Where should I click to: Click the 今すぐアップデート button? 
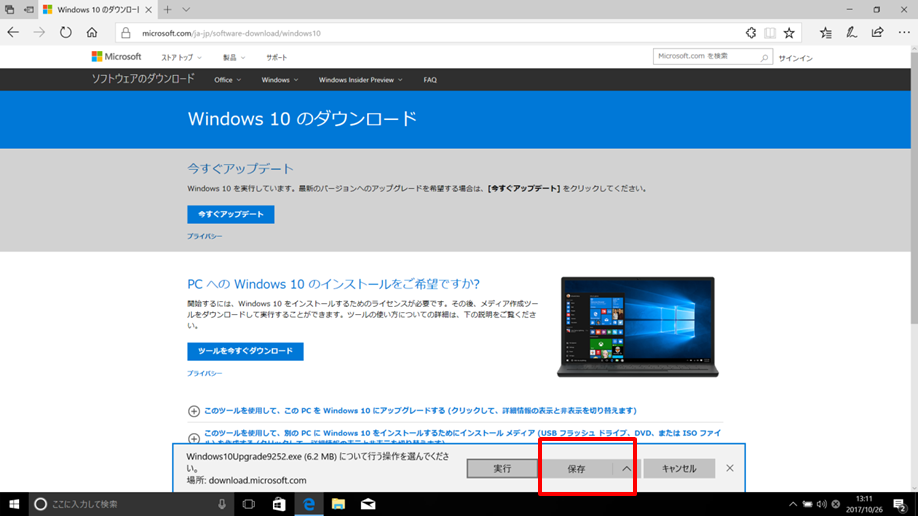point(231,214)
